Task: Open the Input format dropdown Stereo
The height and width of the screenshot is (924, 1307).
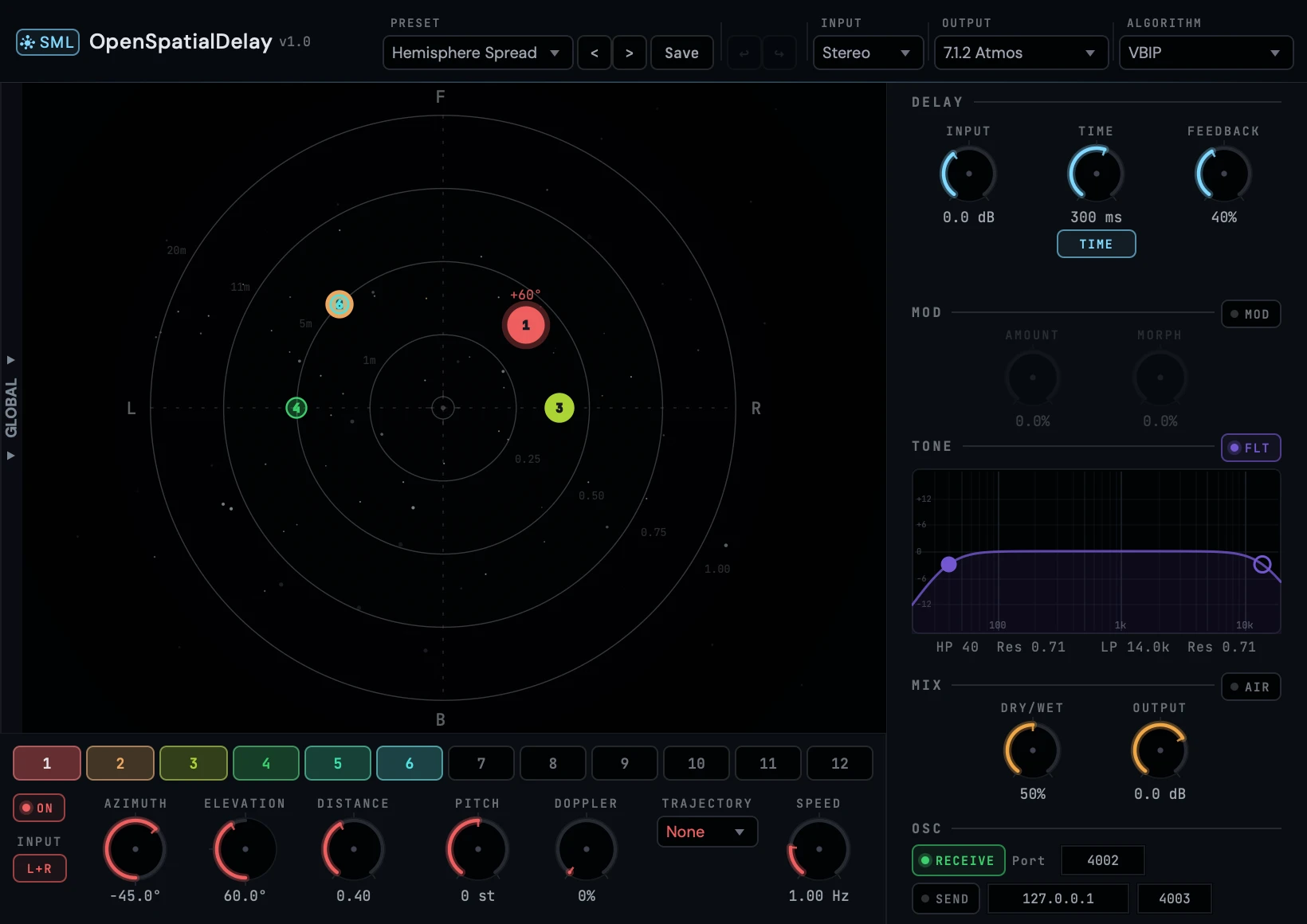Action: (x=868, y=53)
